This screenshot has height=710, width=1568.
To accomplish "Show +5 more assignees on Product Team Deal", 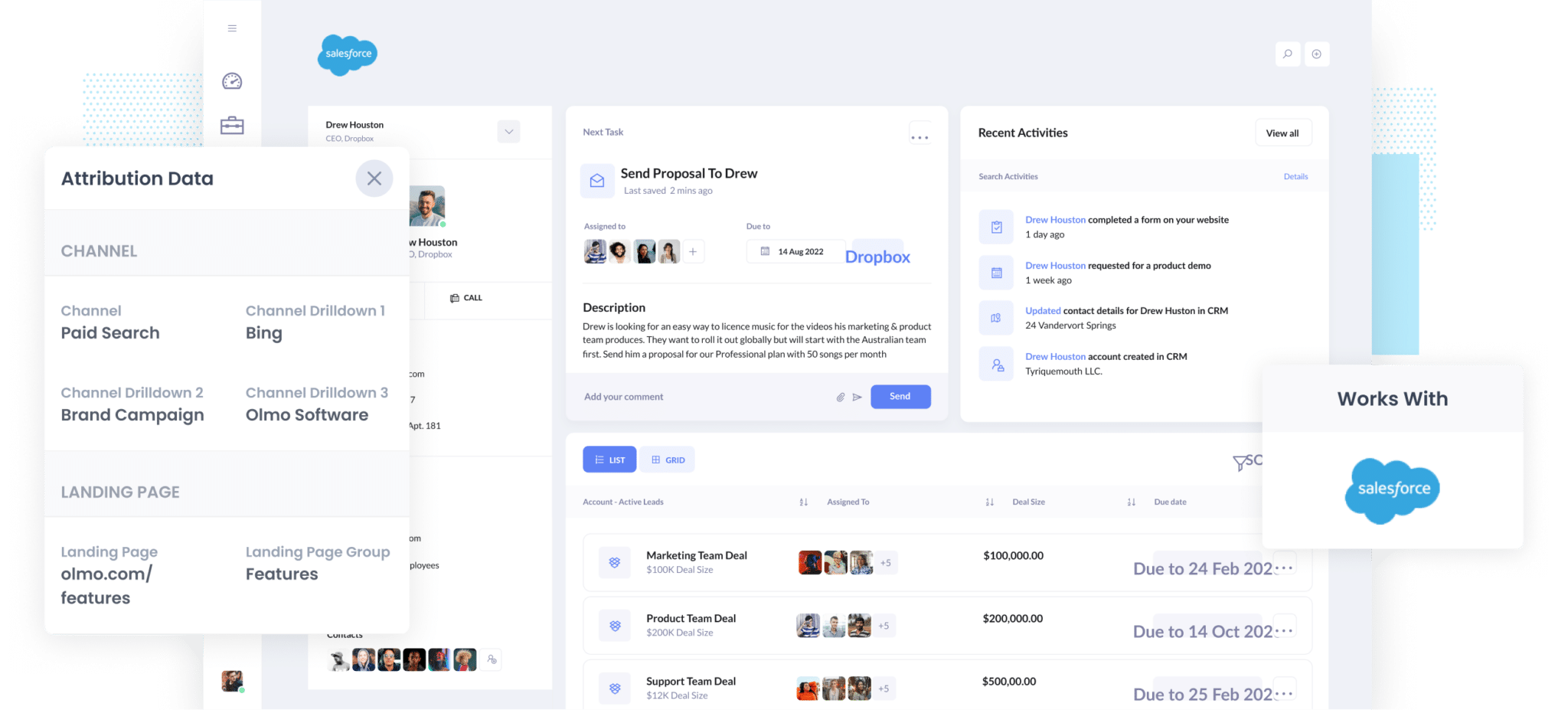I will point(884,626).
